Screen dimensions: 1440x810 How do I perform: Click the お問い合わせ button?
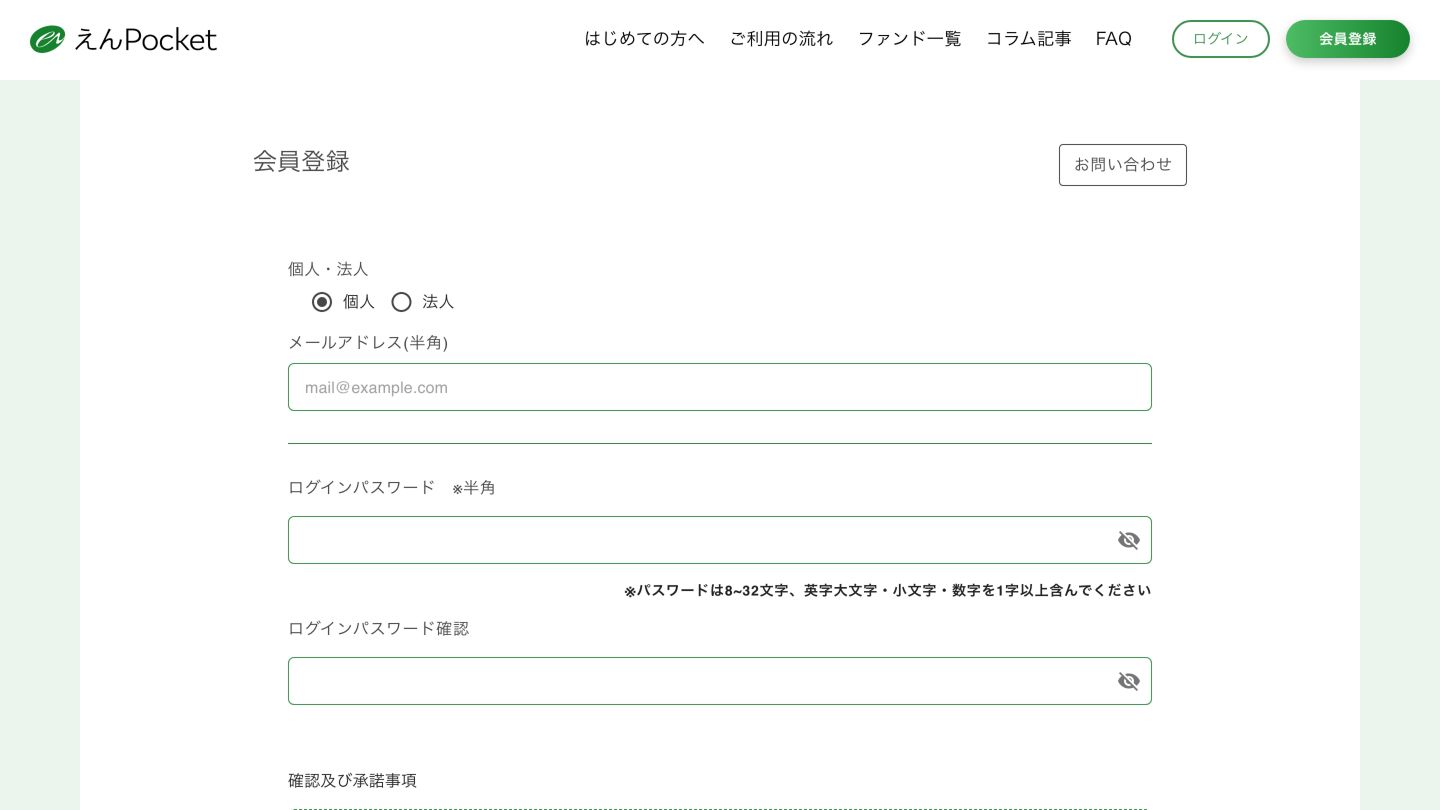pos(1123,165)
